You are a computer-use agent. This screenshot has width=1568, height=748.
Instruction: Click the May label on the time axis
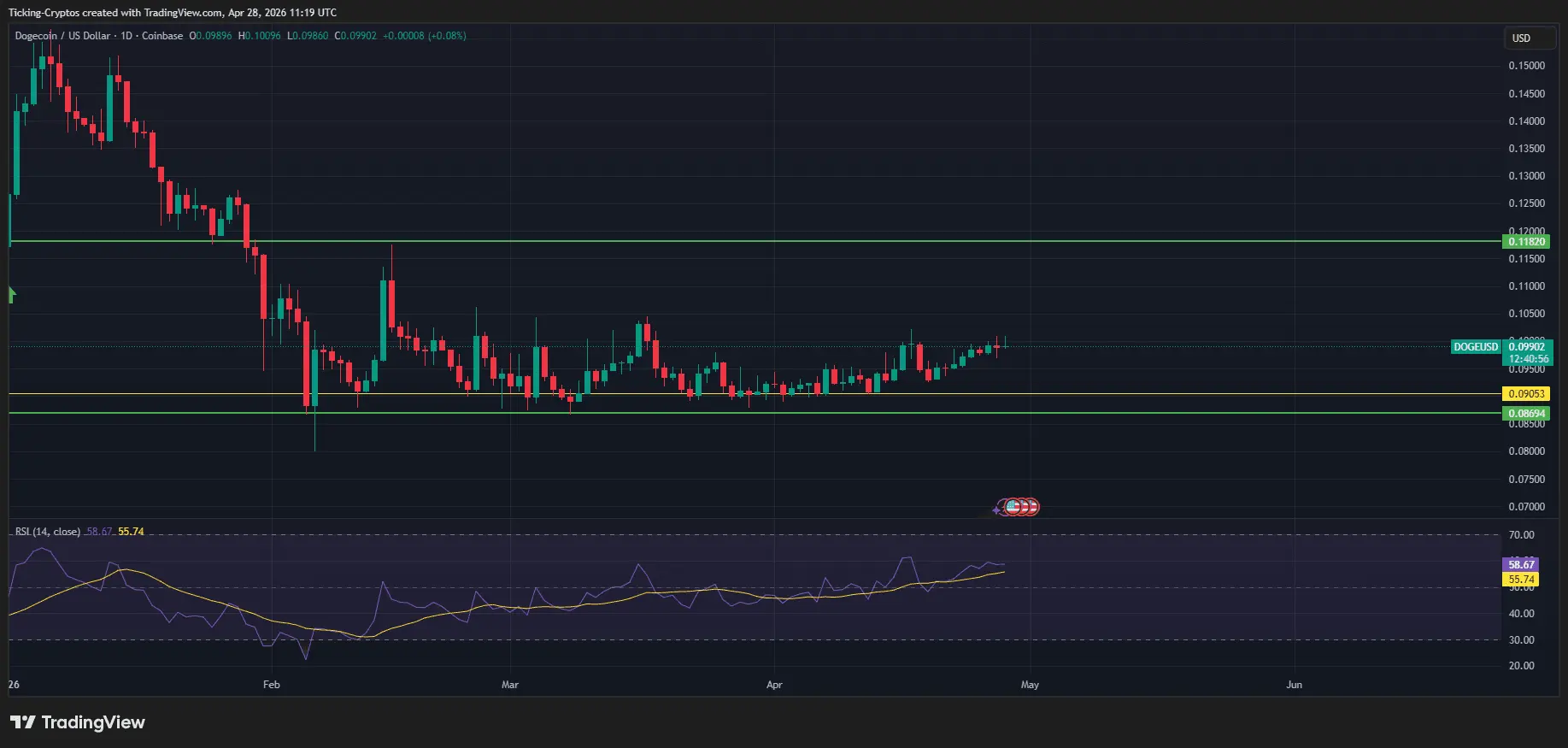click(1030, 685)
